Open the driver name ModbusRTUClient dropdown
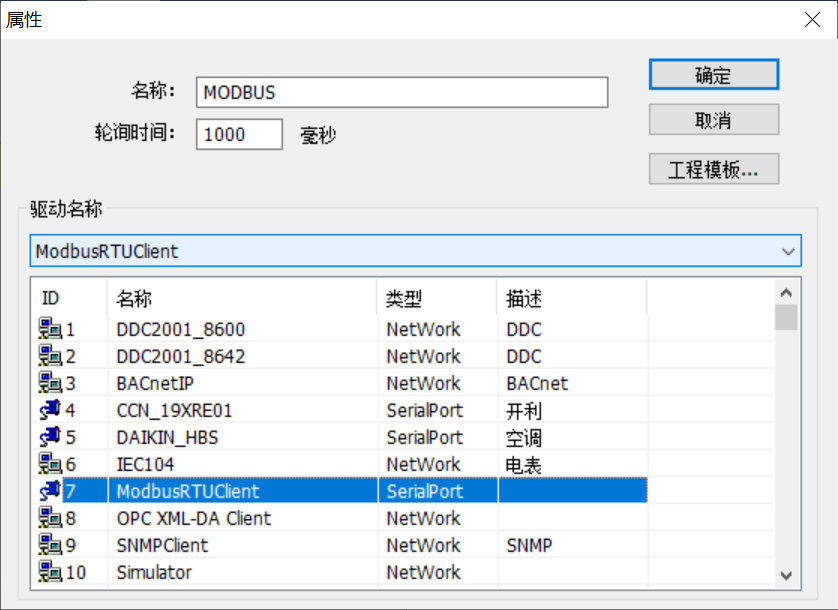838x610 pixels. coord(415,251)
